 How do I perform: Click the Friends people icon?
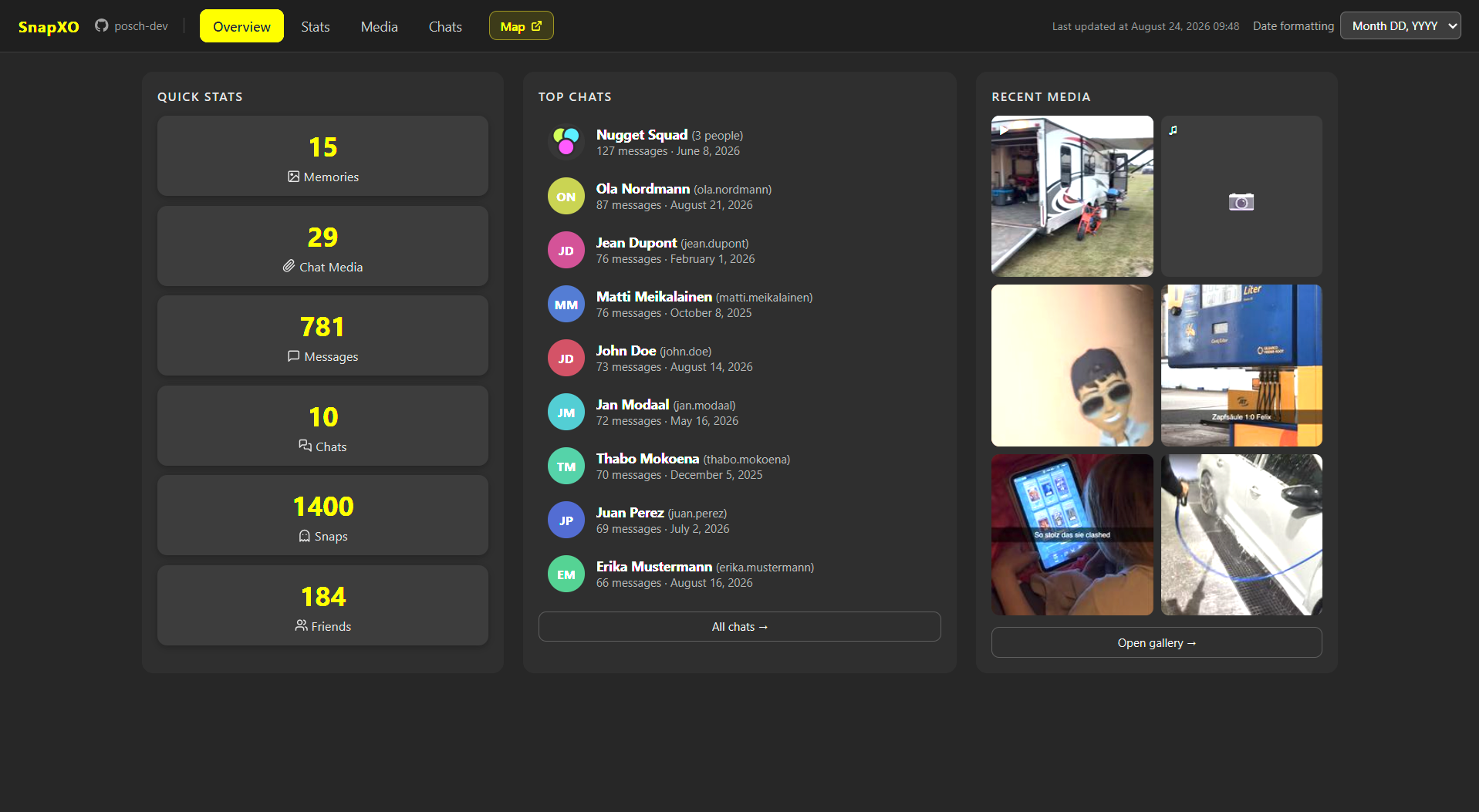[x=301, y=625]
